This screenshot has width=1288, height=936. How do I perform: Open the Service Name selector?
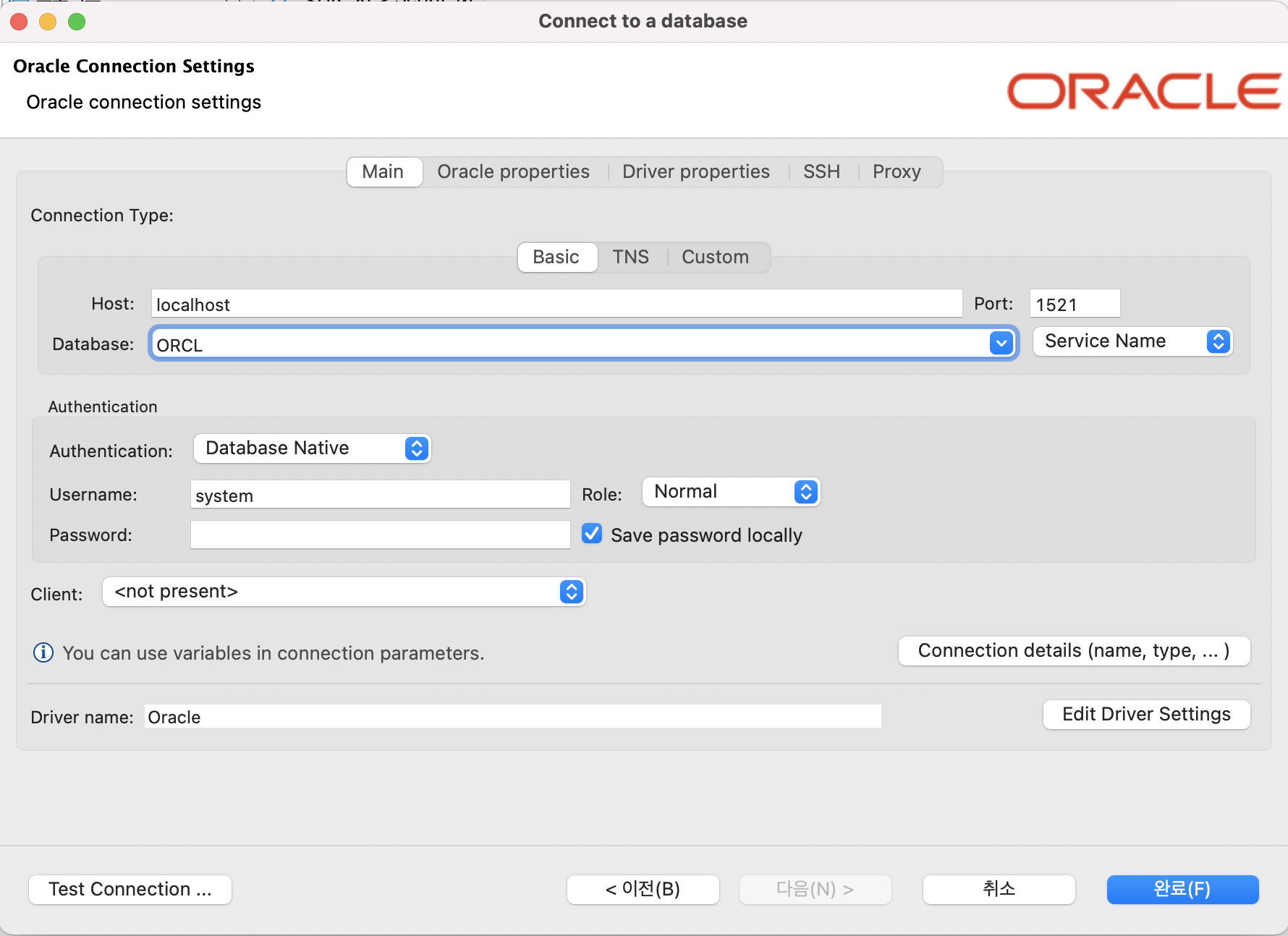(x=1132, y=341)
